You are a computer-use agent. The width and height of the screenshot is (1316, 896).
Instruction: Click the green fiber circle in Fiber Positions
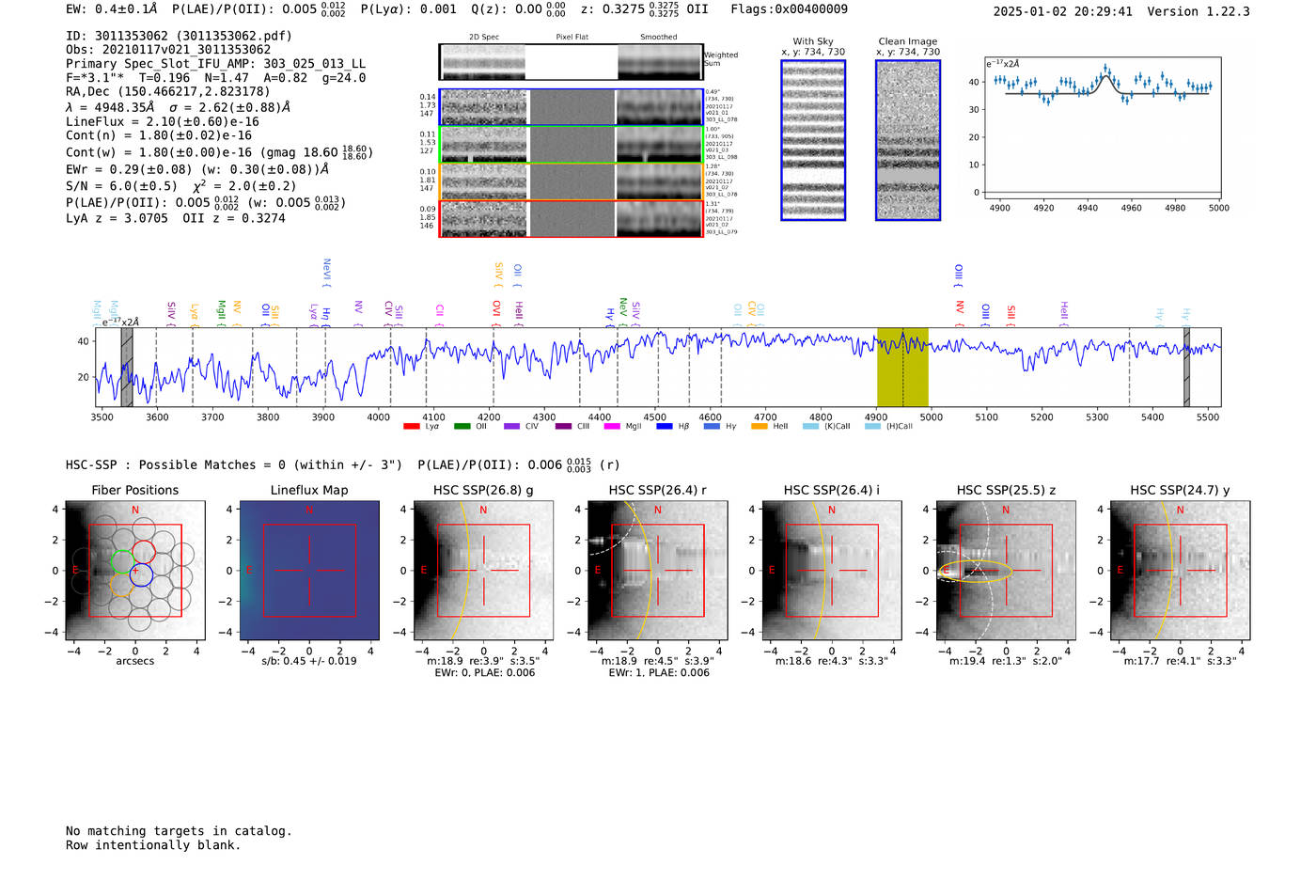(x=123, y=563)
